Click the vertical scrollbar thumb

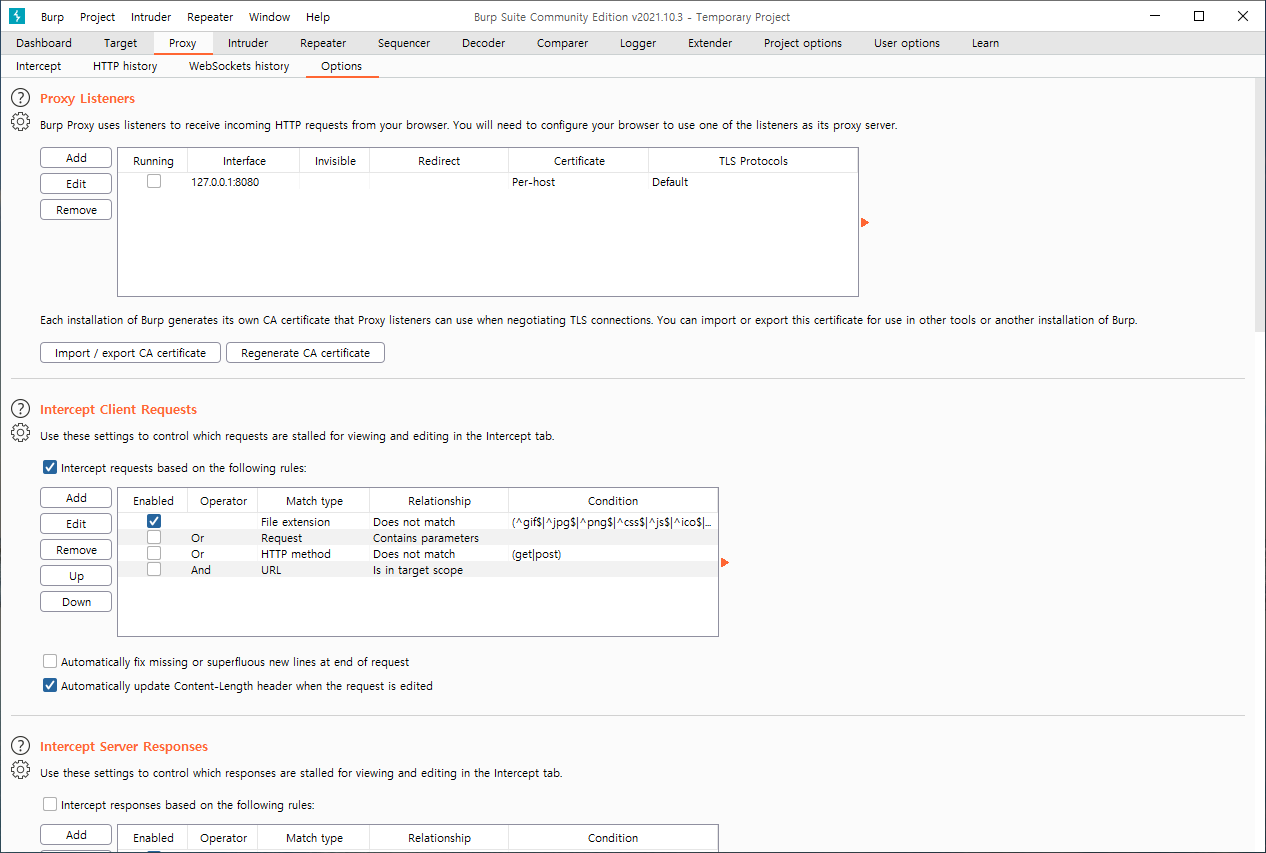pos(1260,207)
